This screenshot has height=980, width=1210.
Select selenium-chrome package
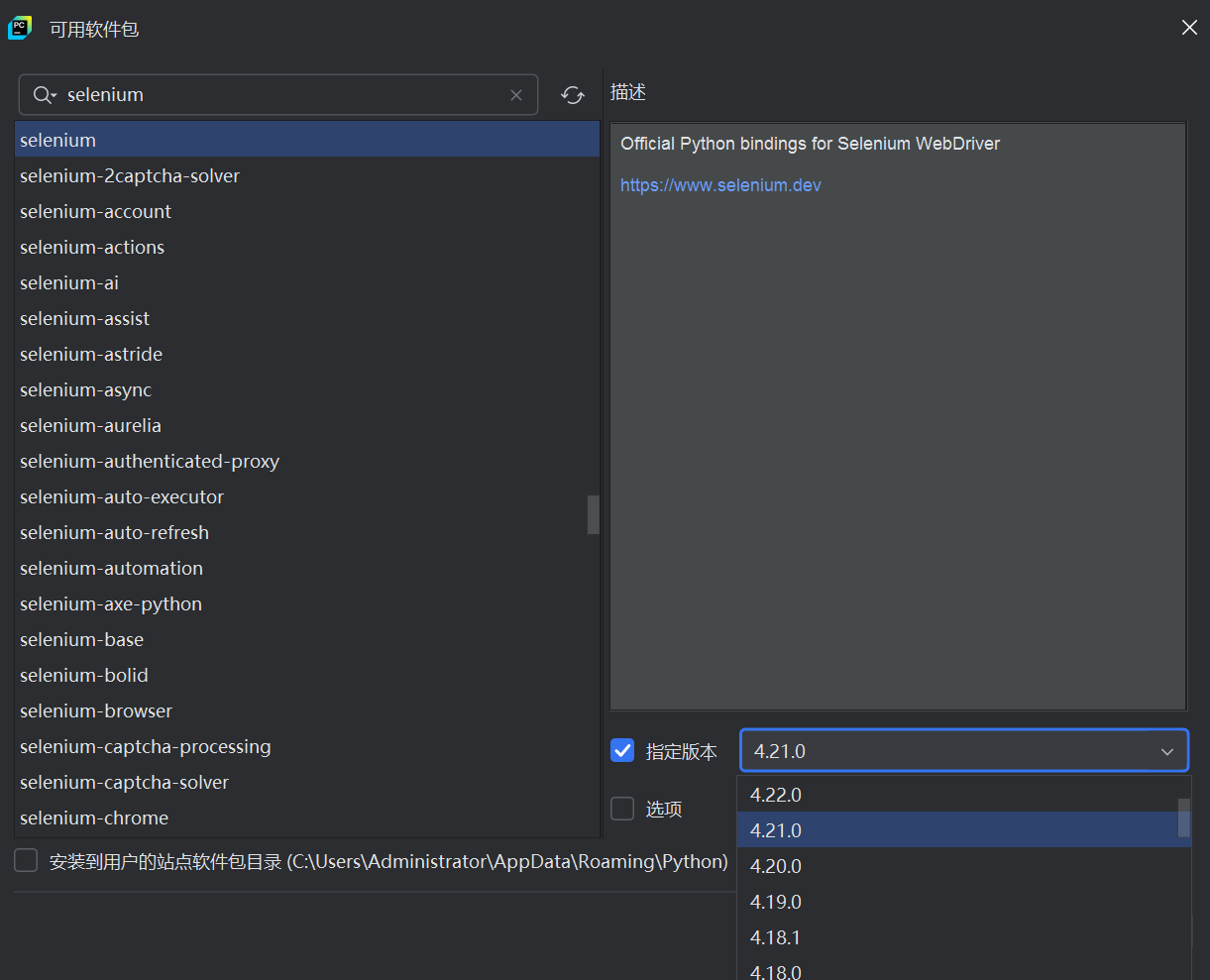(x=307, y=817)
